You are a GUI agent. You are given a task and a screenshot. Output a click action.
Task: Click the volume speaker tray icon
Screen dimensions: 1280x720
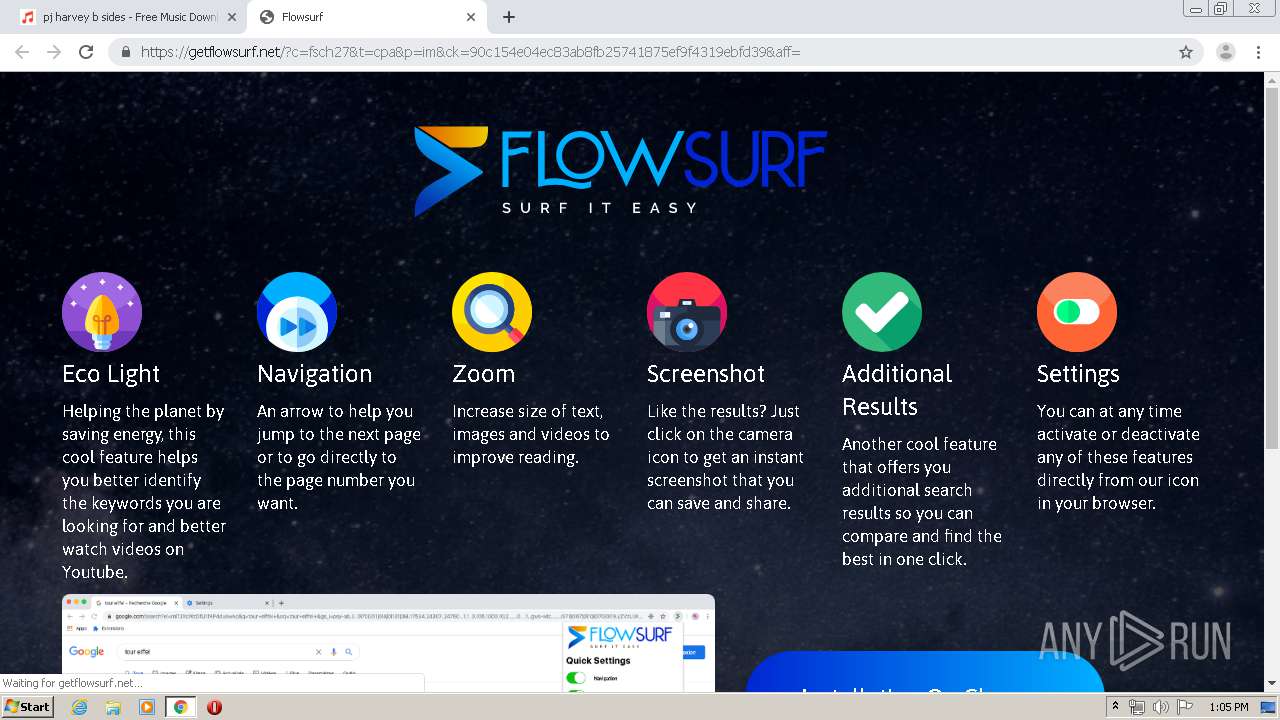point(1160,707)
